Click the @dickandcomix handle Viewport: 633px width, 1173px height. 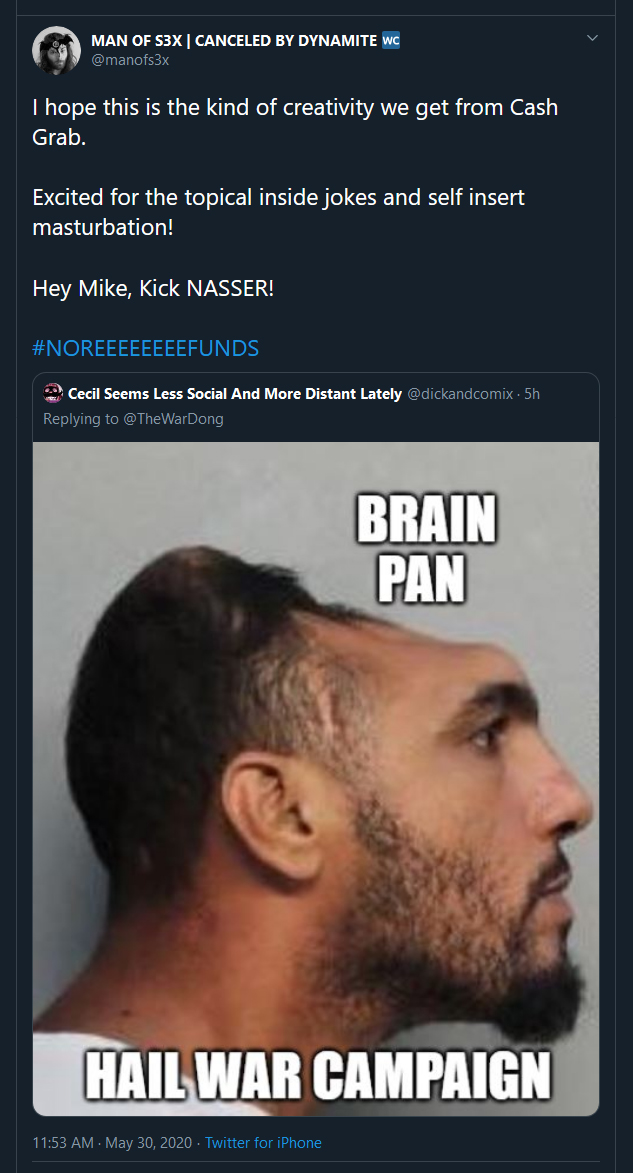coord(460,393)
